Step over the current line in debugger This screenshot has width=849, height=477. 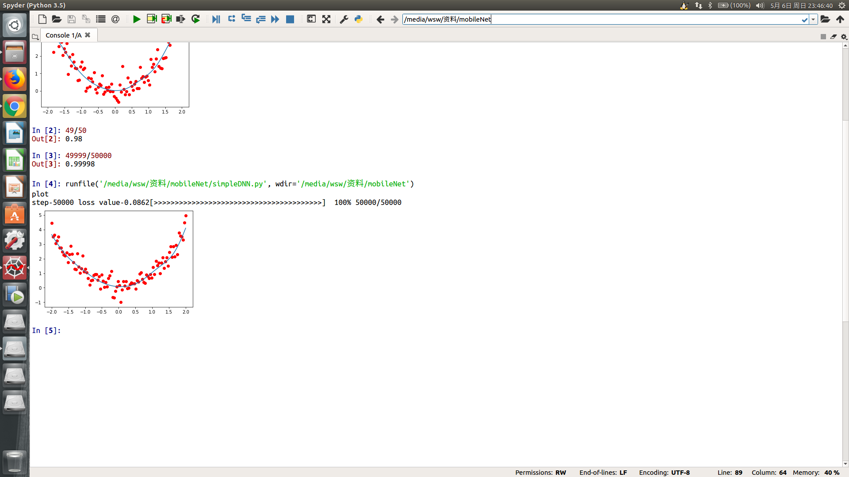pos(231,19)
